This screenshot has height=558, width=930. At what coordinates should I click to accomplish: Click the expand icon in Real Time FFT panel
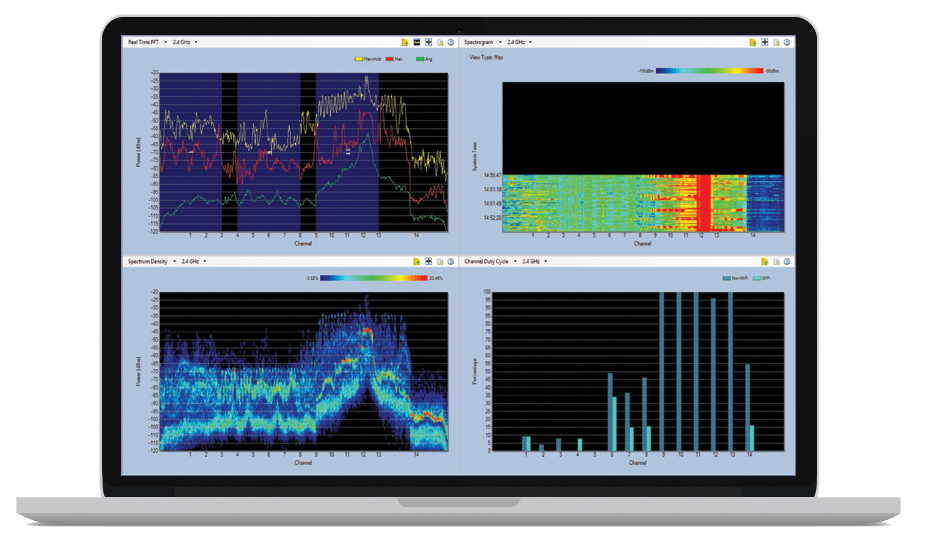(x=428, y=42)
